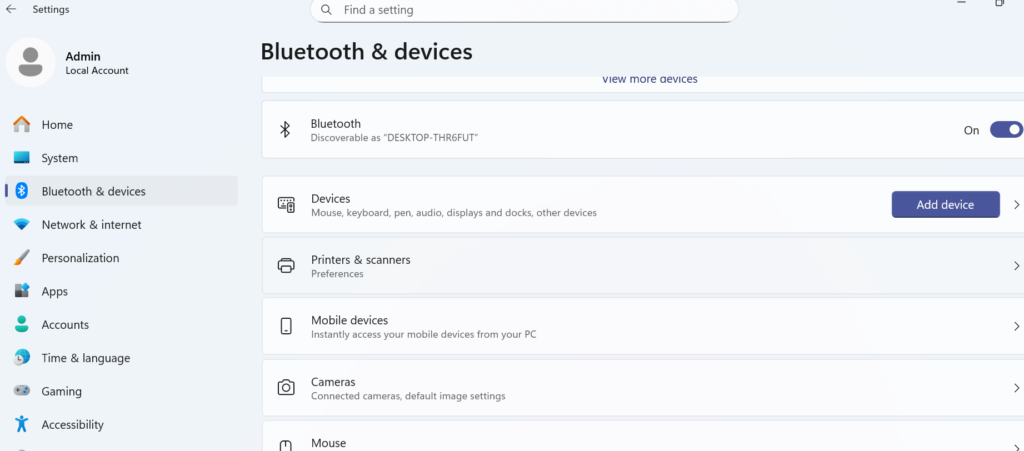Click the Find a setting search box
Image resolution: width=1024 pixels, height=451 pixels.
coord(524,10)
